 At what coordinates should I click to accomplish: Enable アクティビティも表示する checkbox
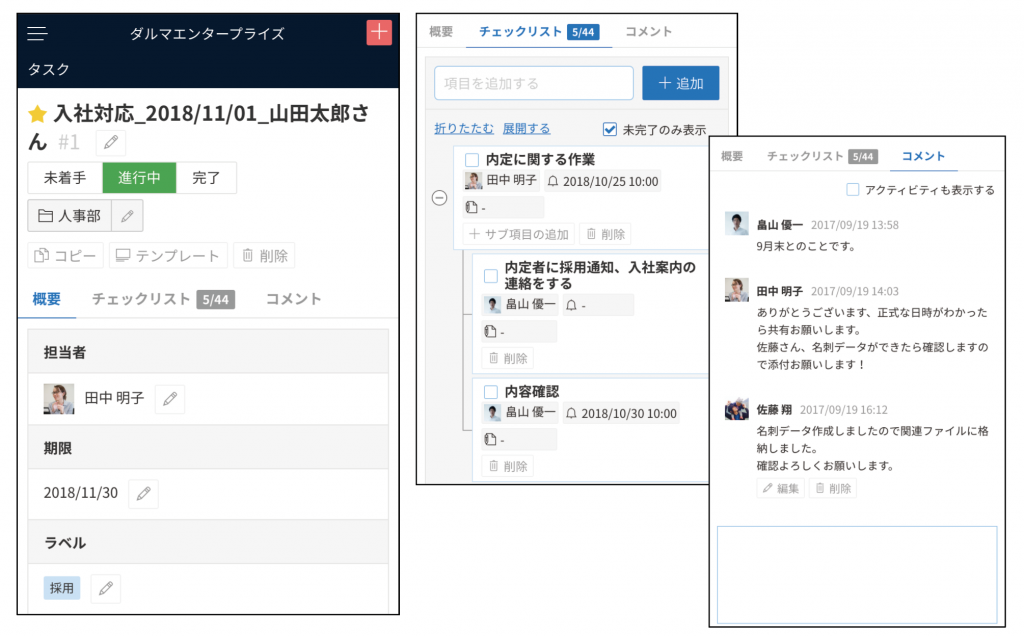coord(853,190)
